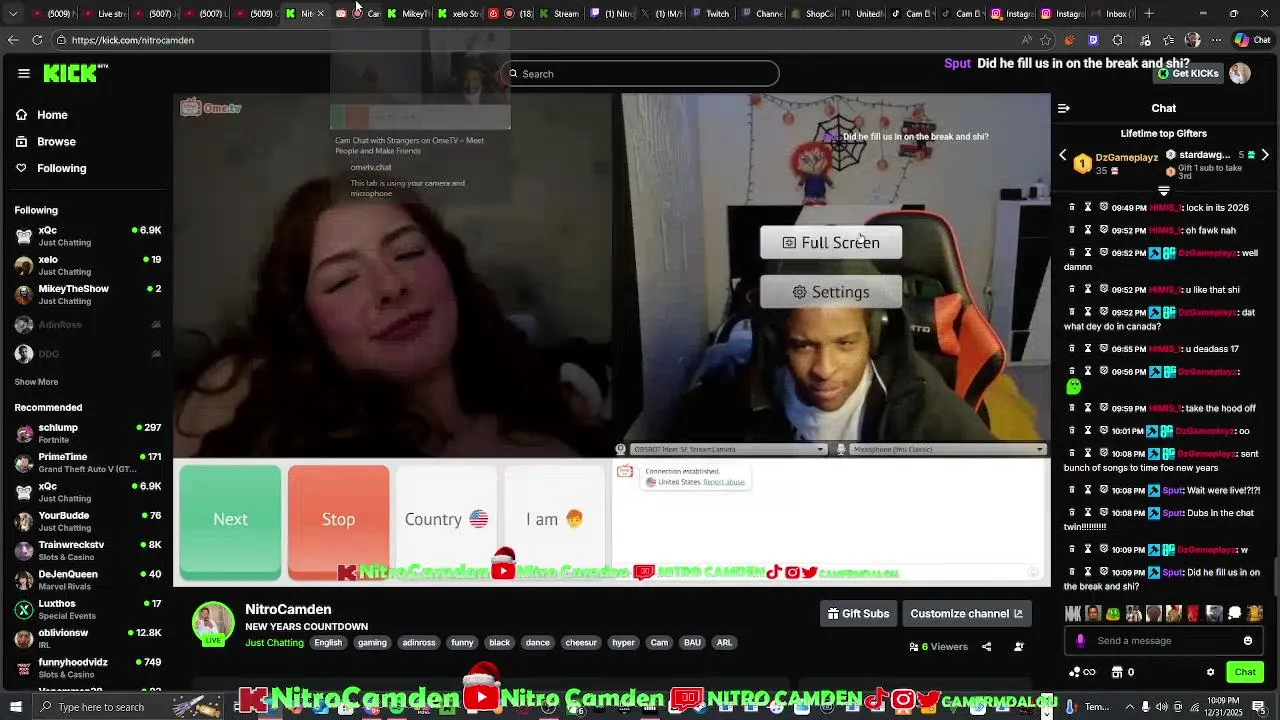Send message with green Chat button
This screenshot has width=1280, height=720.
[x=1245, y=672]
